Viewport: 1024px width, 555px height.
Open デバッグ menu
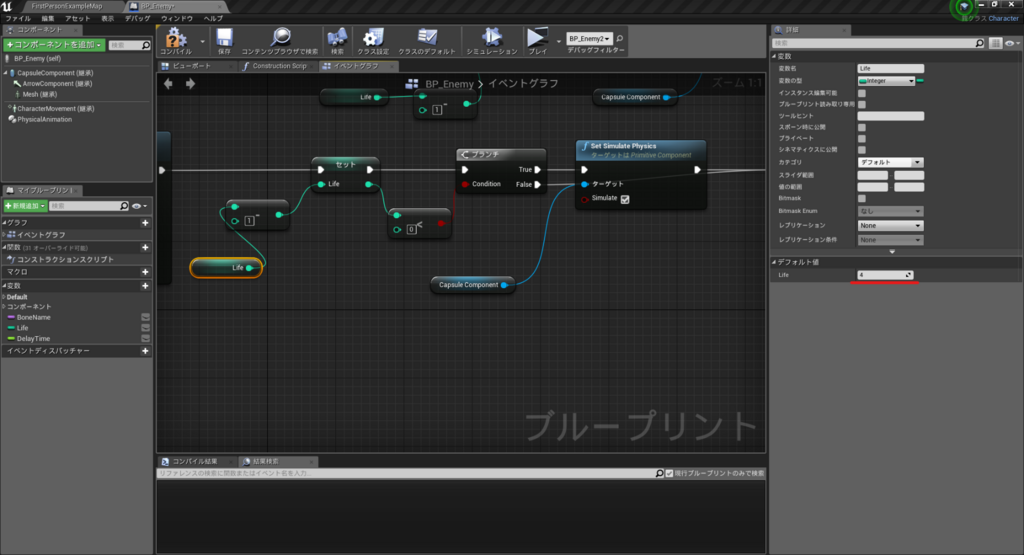(x=138, y=18)
